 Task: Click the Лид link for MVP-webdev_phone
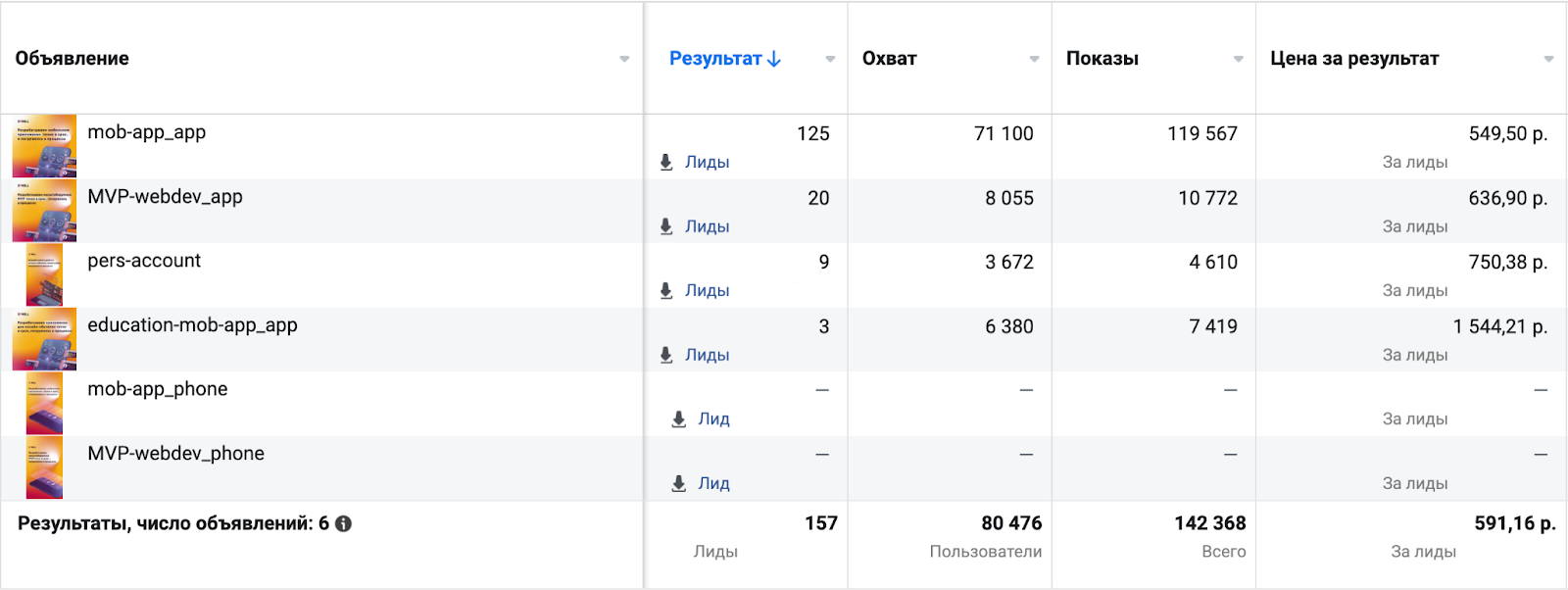[x=713, y=484]
